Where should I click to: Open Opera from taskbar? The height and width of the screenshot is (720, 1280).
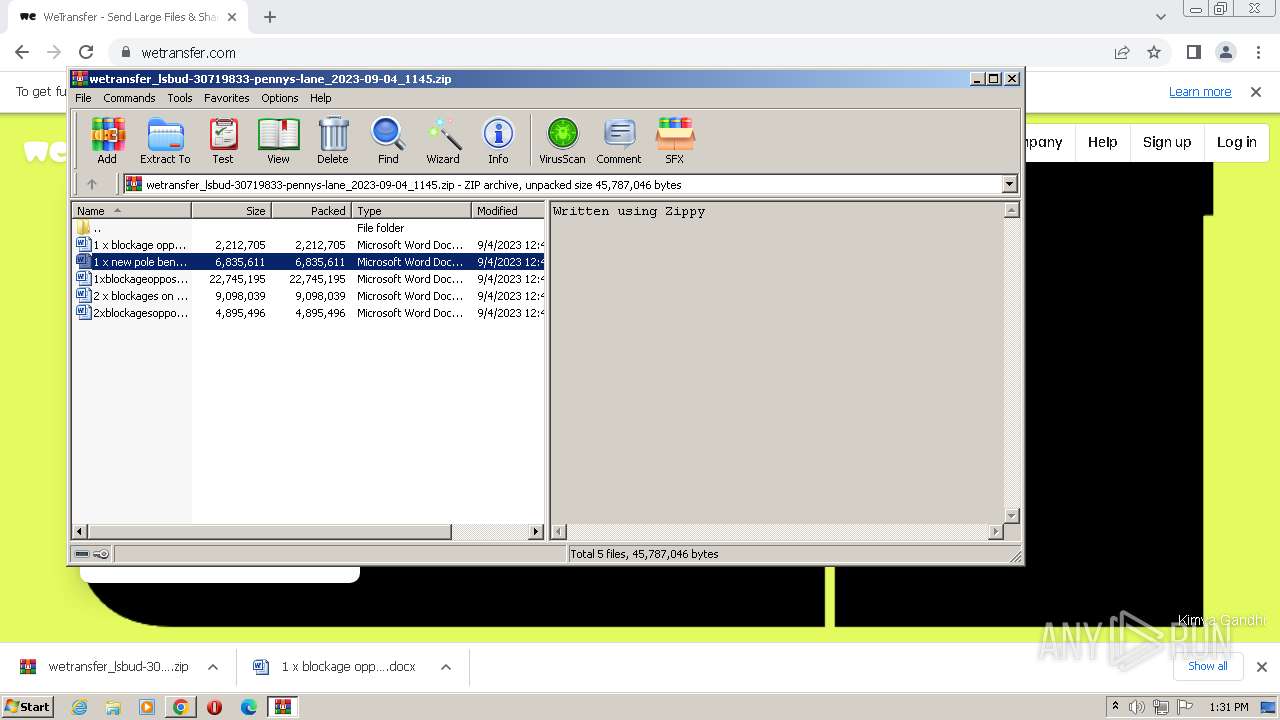[x=214, y=707]
